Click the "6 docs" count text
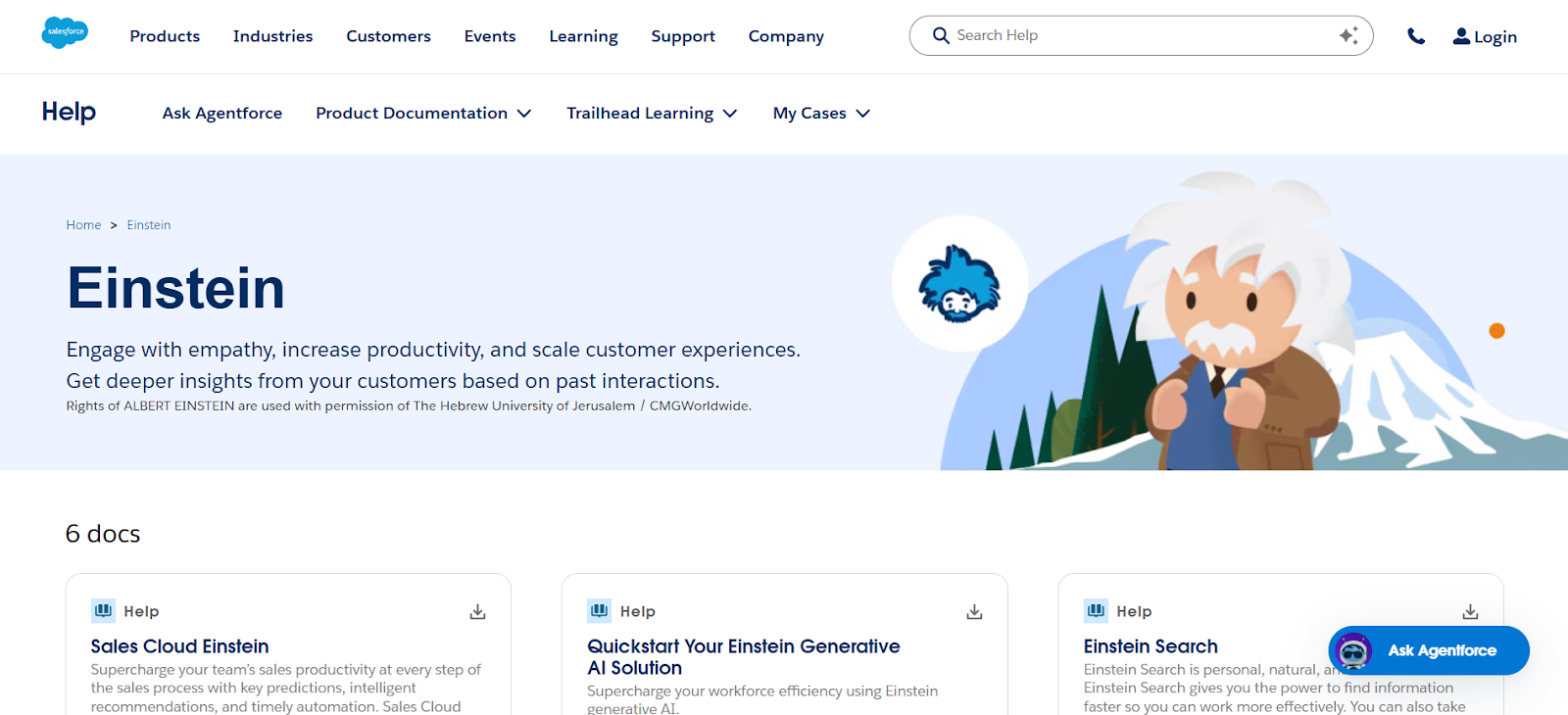The width and height of the screenshot is (1568, 715). point(103,534)
